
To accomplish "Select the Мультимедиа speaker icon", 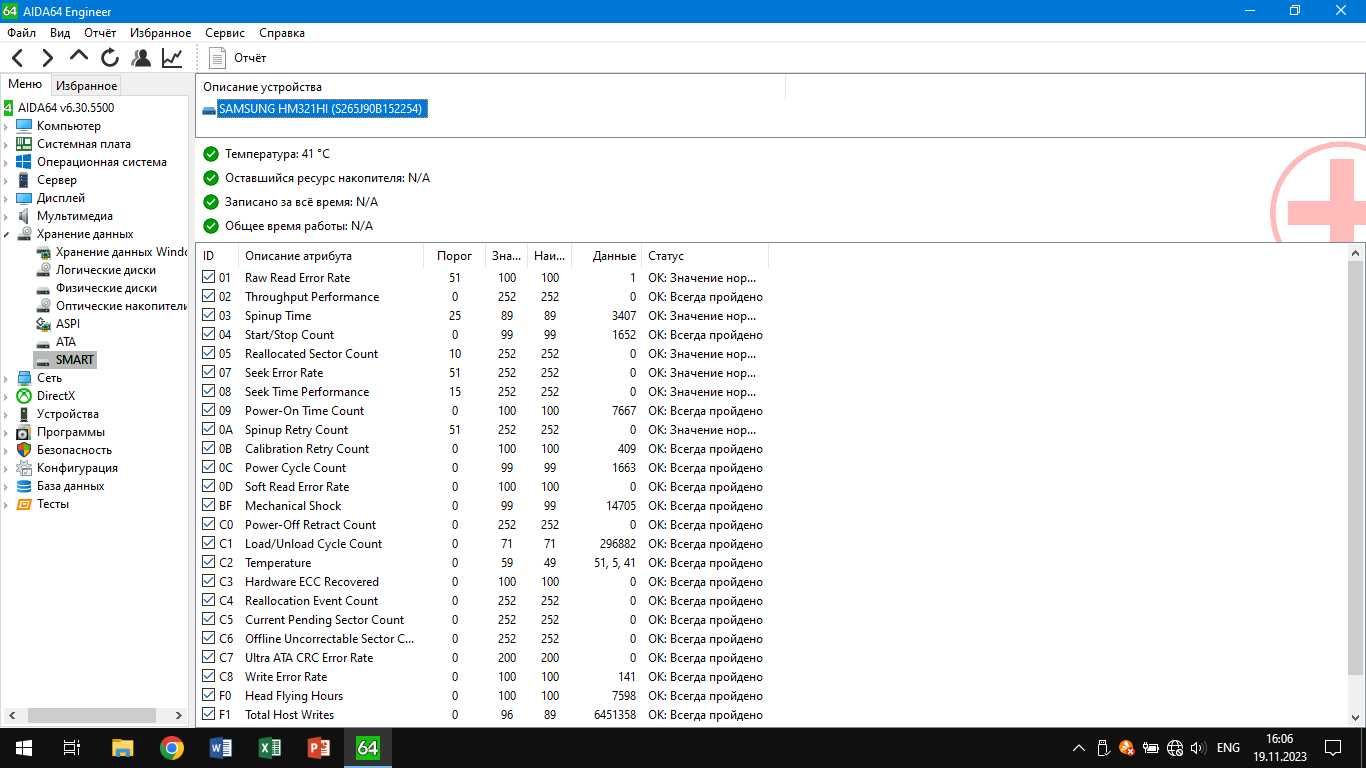I will point(24,216).
